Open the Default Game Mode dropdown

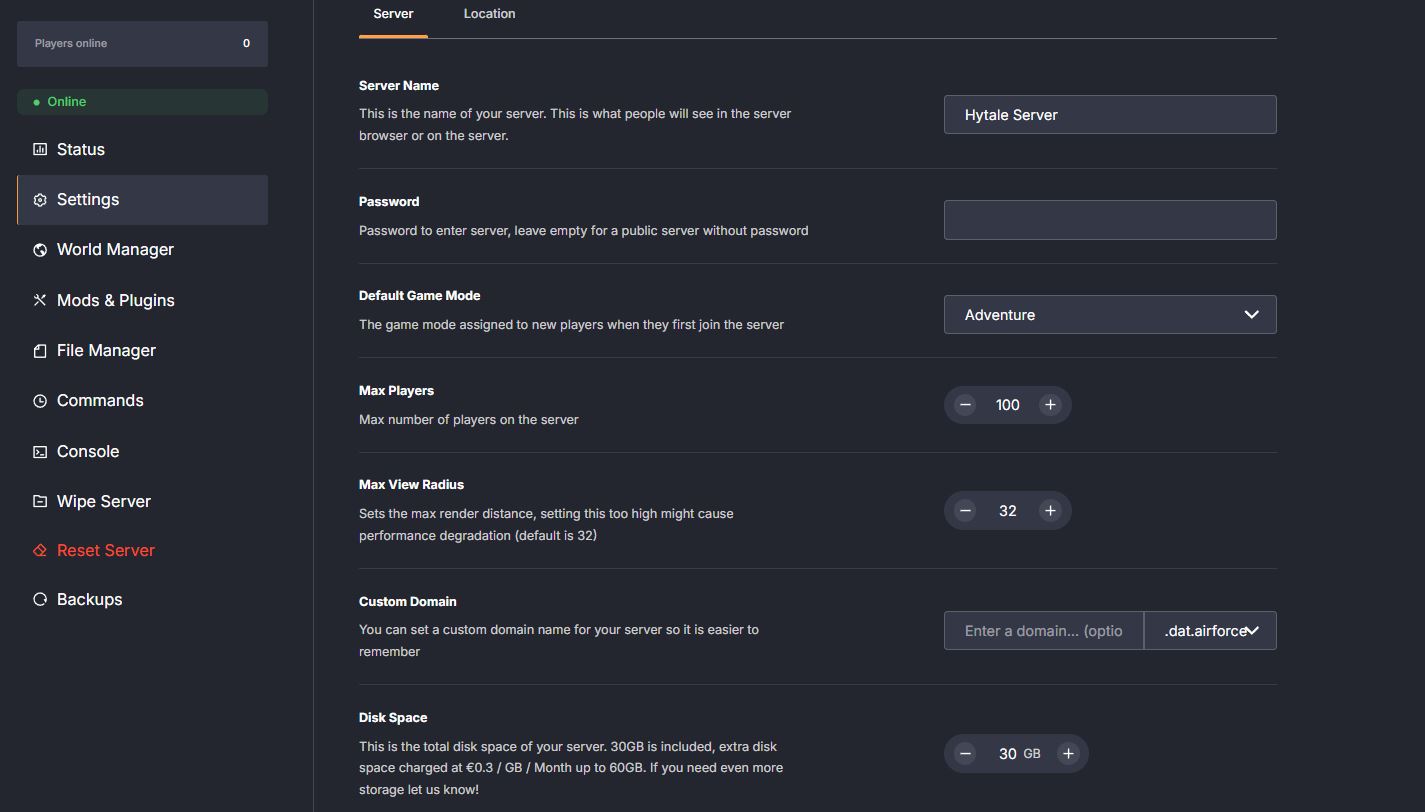tap(1110, 314)
